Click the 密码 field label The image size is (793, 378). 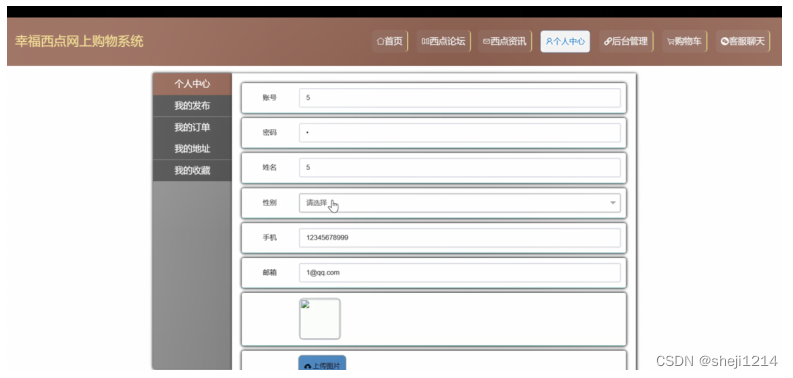coord(270,133)
